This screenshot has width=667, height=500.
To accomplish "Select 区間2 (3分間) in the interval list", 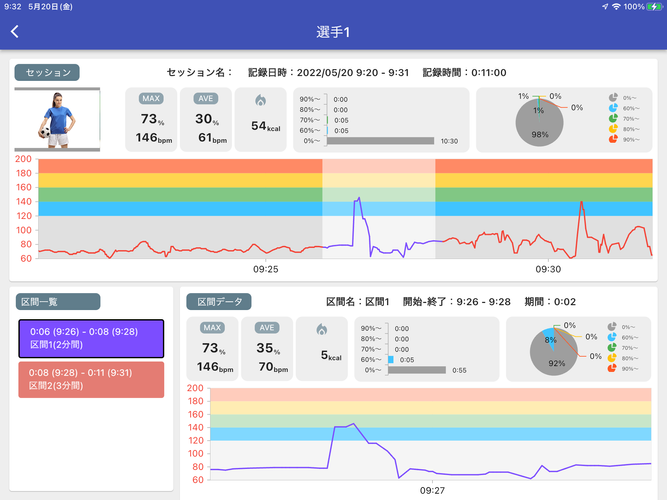I will [91, 380].
